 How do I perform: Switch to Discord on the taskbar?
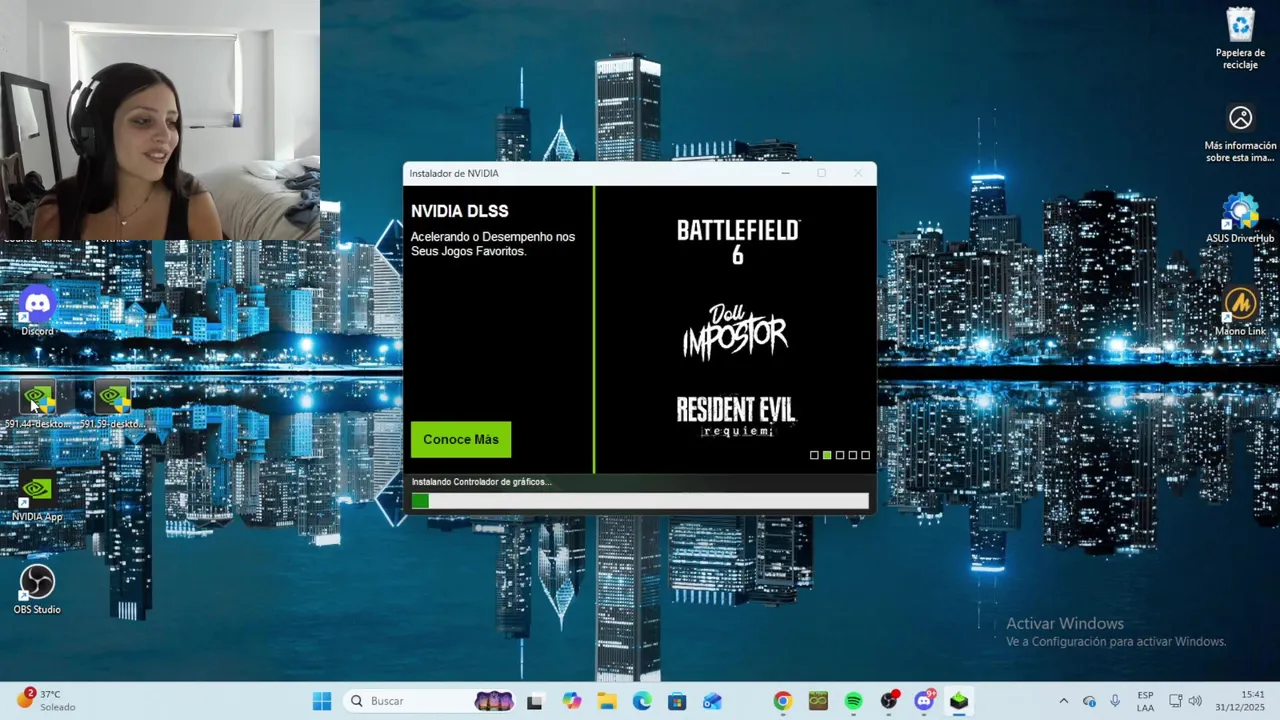pyautogui.click(x=924, y=701)
